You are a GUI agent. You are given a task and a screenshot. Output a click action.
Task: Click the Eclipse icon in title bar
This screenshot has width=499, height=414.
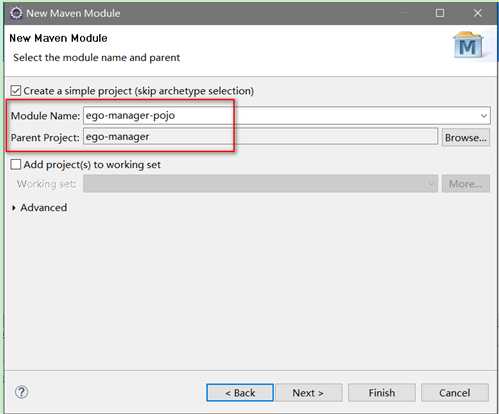(x=16, y=13)
